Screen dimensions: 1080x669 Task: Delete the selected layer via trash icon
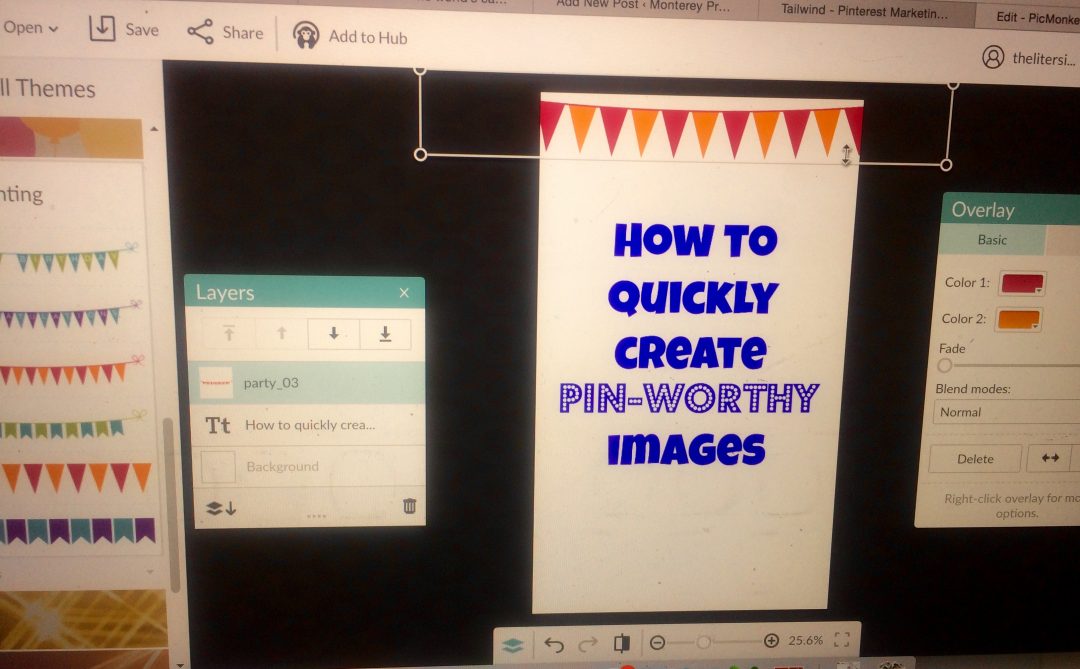pyautogui.click(x=408, y=506)
